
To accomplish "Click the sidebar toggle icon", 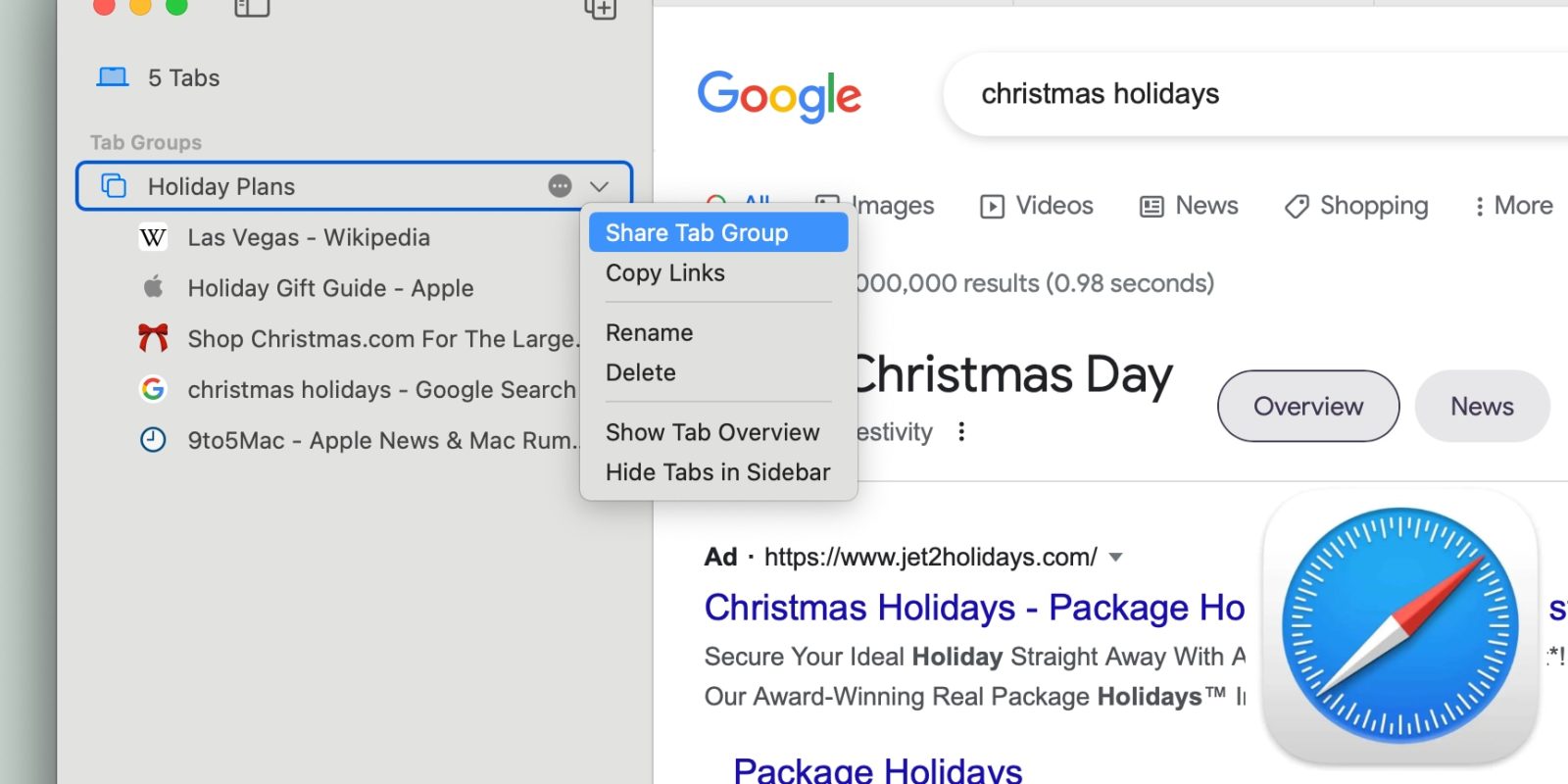I will [252, 8].
